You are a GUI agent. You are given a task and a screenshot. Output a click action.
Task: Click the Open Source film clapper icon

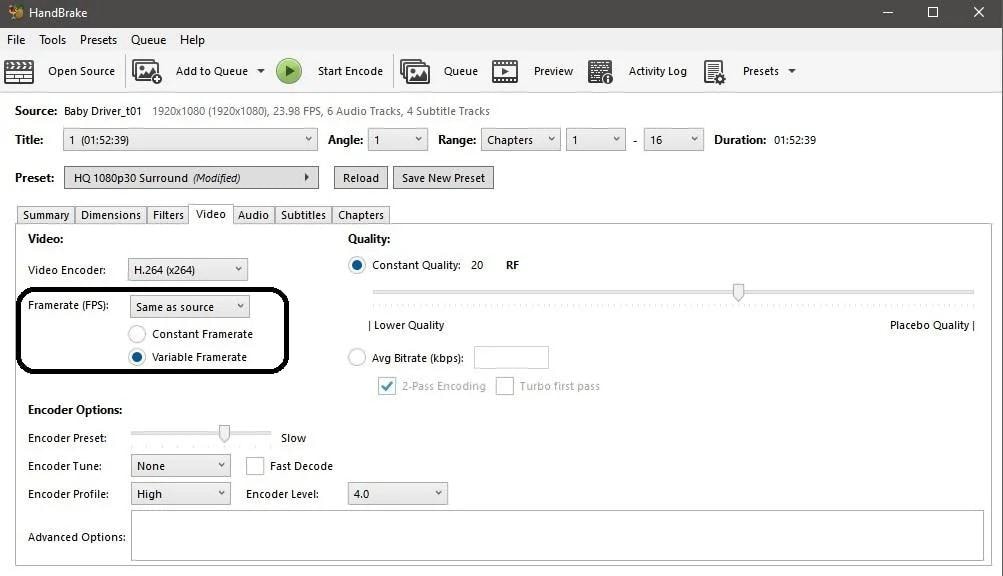pos(19,71)
